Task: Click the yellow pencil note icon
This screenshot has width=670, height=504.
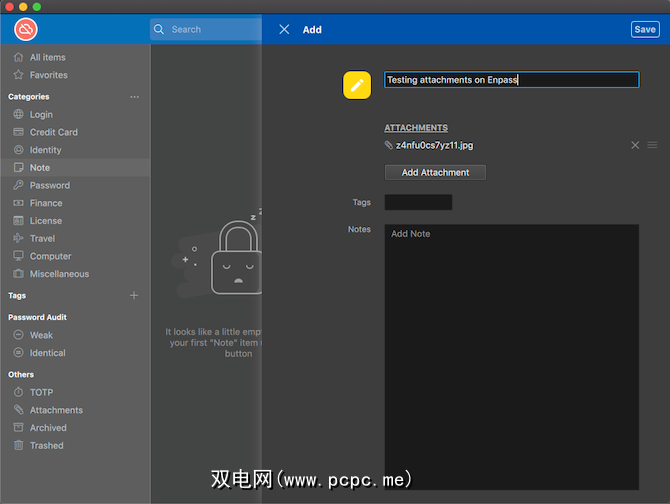Action: pyautogui.click(x=357, y=85)
